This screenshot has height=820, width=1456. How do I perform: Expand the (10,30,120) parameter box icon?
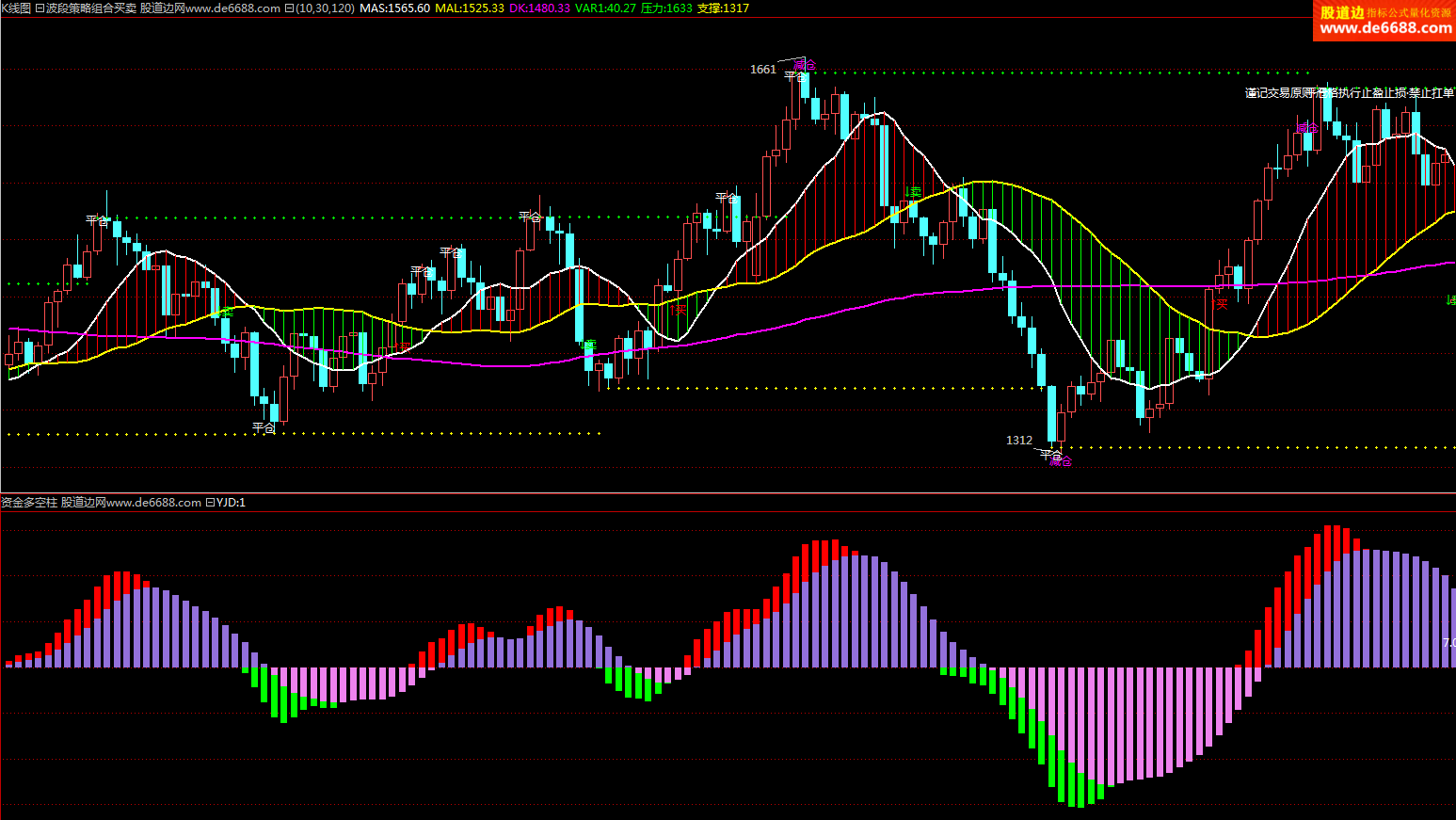289,8
